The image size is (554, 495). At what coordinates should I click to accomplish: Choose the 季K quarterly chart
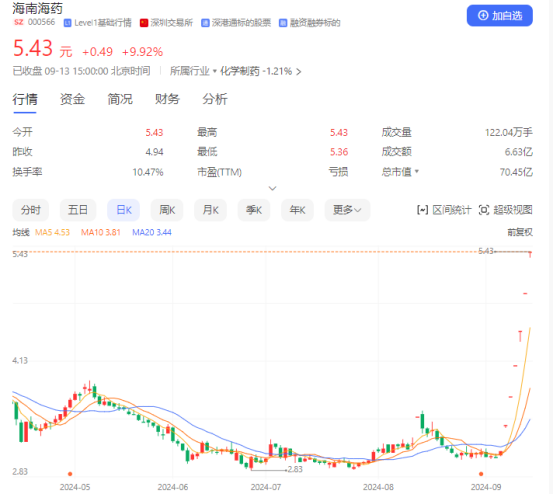click(x=254, y=210)
